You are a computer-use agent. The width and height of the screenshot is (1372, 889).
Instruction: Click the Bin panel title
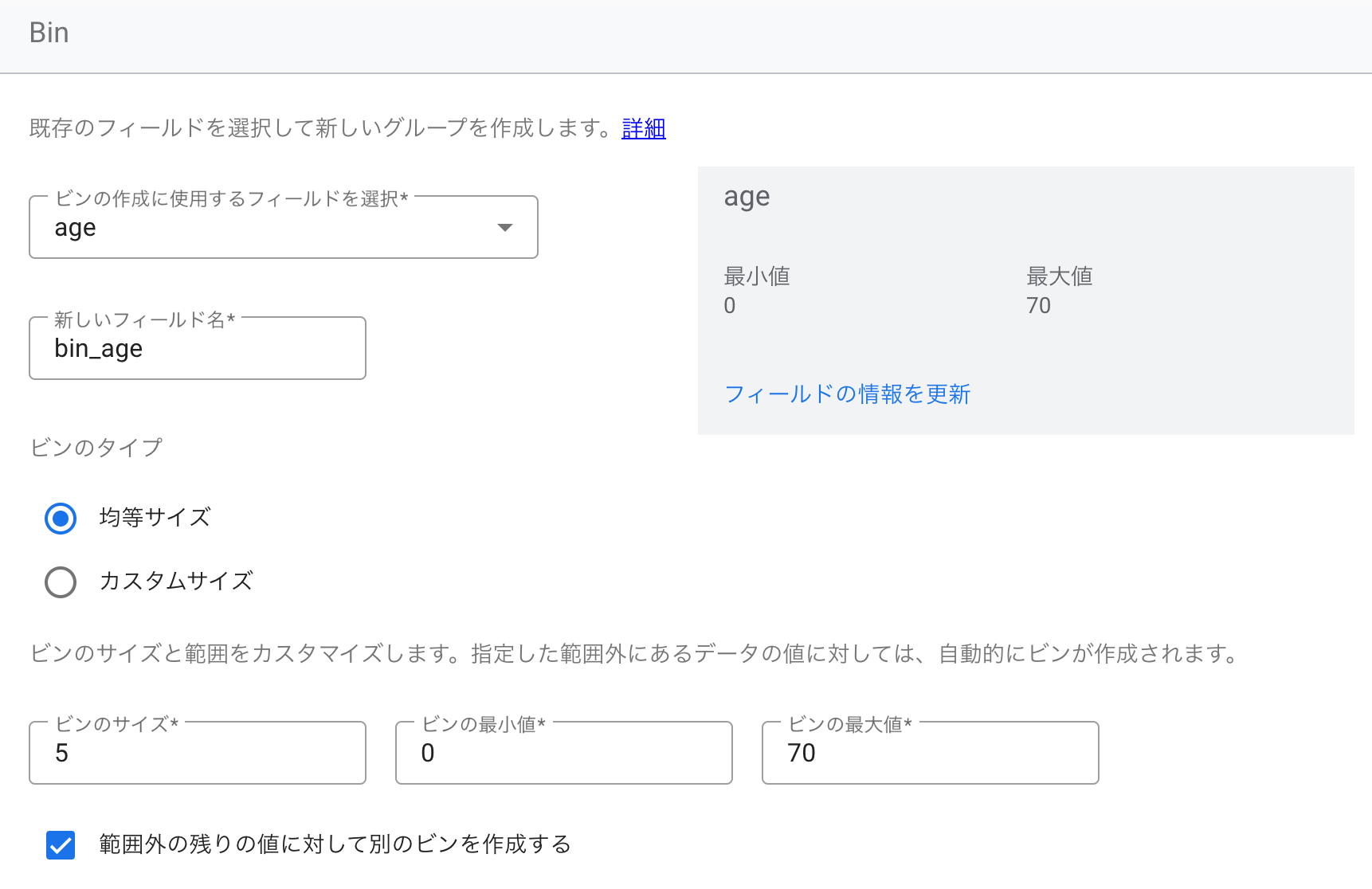(49, 33)
